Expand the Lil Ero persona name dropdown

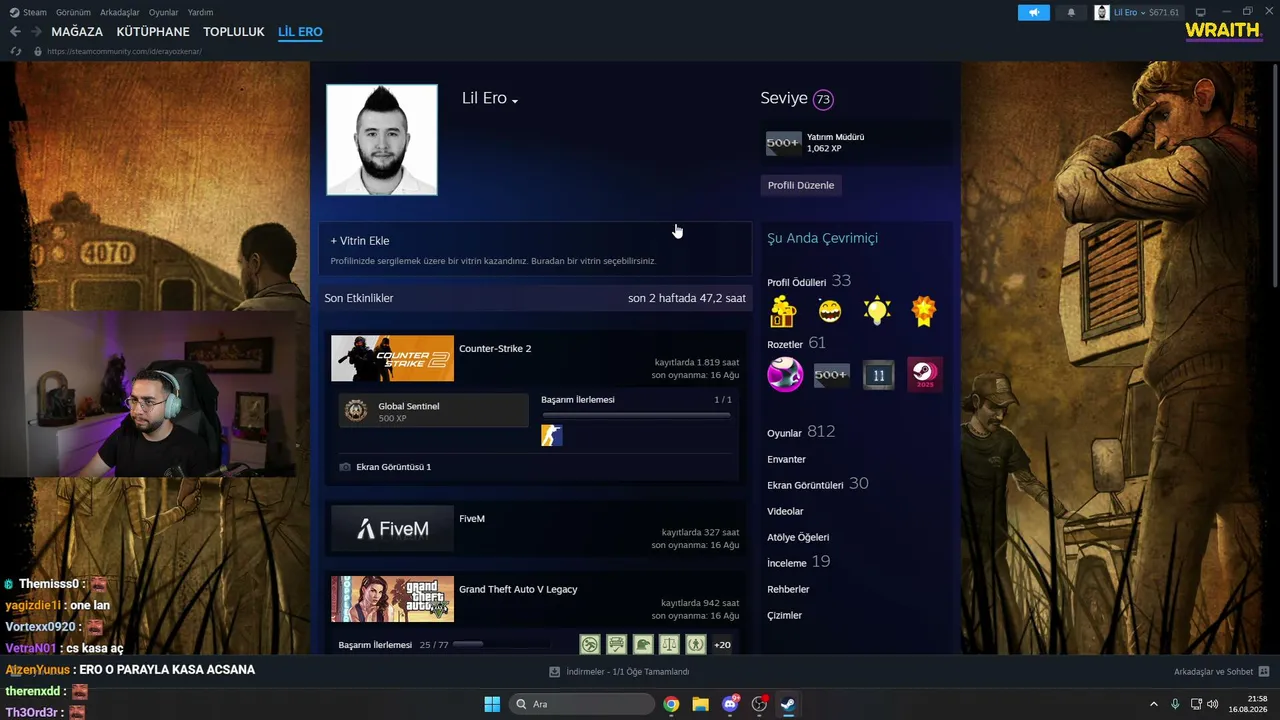(515, 101)
